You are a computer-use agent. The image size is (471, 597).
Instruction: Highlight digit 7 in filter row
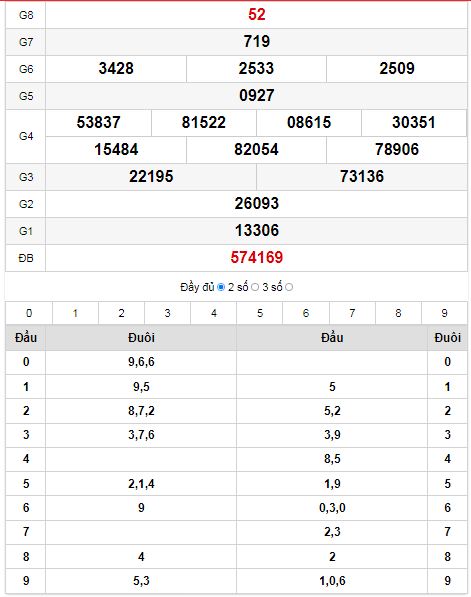tap(352, 313)
